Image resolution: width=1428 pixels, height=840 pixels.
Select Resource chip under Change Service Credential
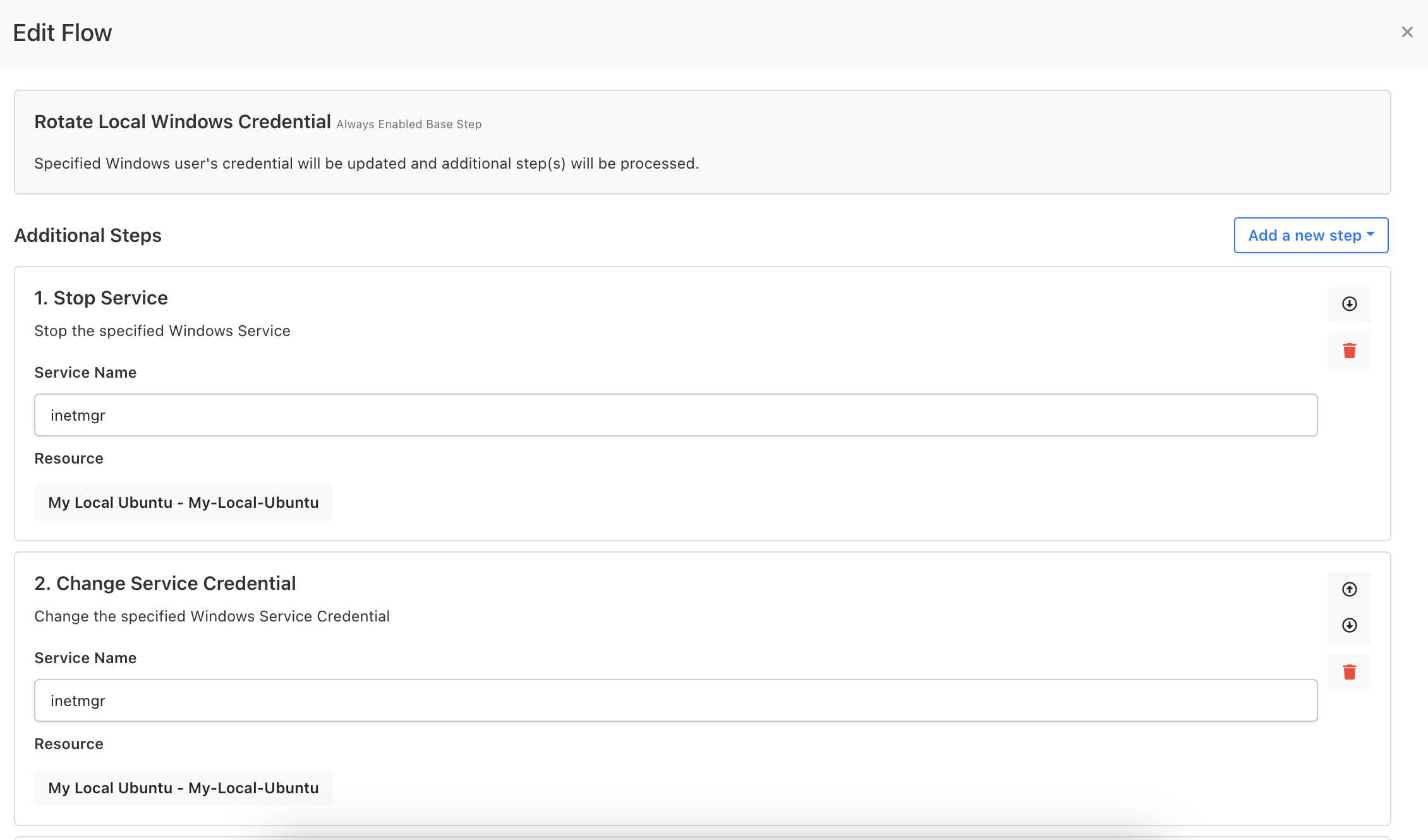coord(183,788)
